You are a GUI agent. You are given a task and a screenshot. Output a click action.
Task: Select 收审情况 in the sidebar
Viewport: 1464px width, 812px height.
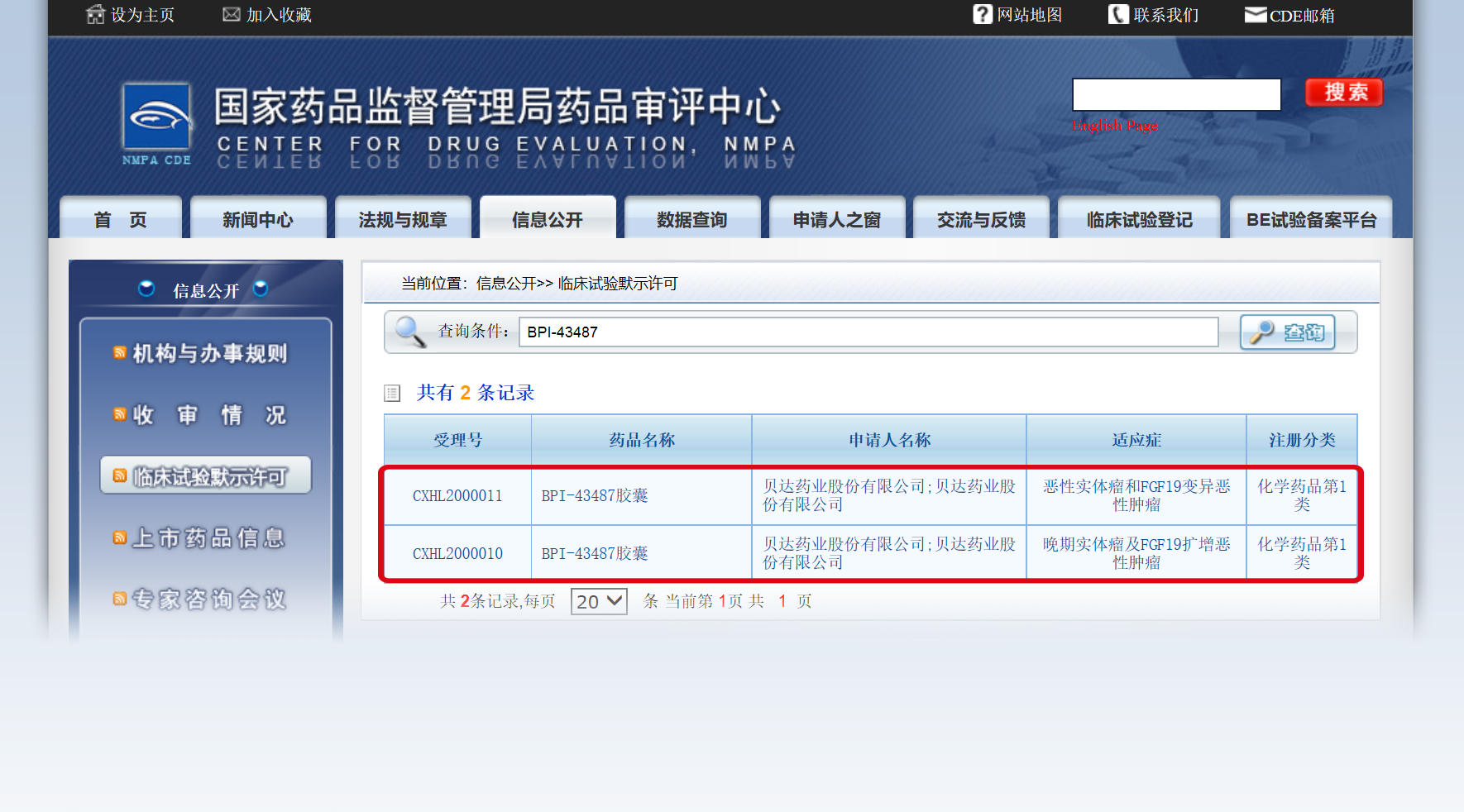(210, 414)
